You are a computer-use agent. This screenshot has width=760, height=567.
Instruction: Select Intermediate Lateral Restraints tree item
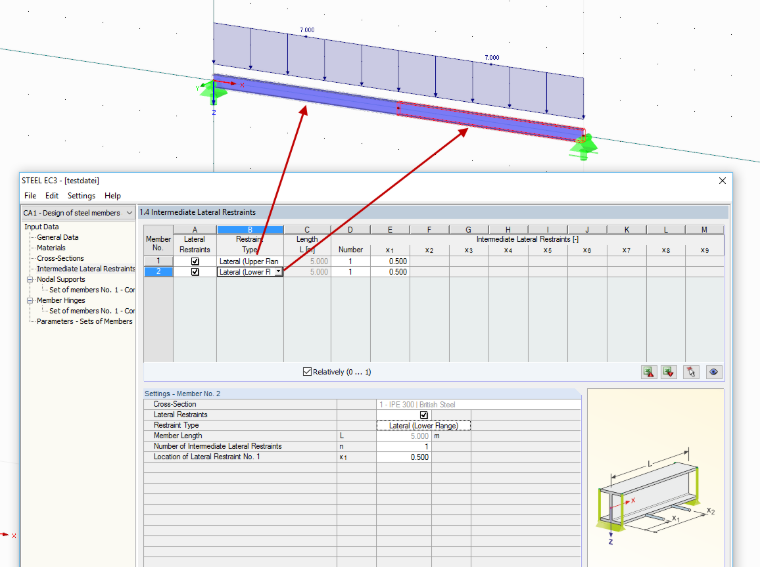[x=86, y=269]
